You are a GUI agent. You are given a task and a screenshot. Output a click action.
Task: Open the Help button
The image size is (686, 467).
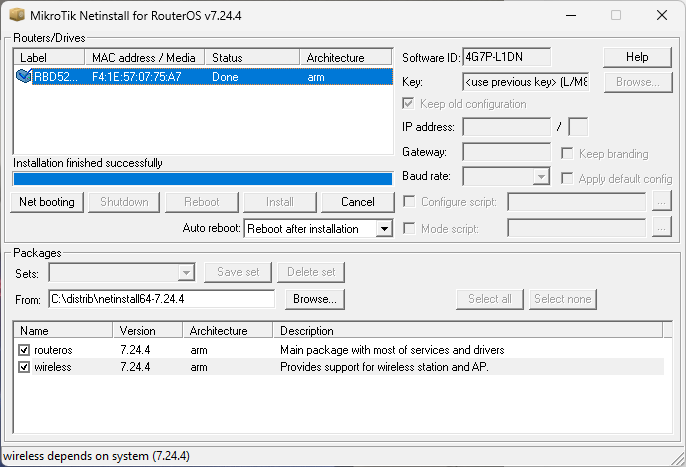point(637,57)
